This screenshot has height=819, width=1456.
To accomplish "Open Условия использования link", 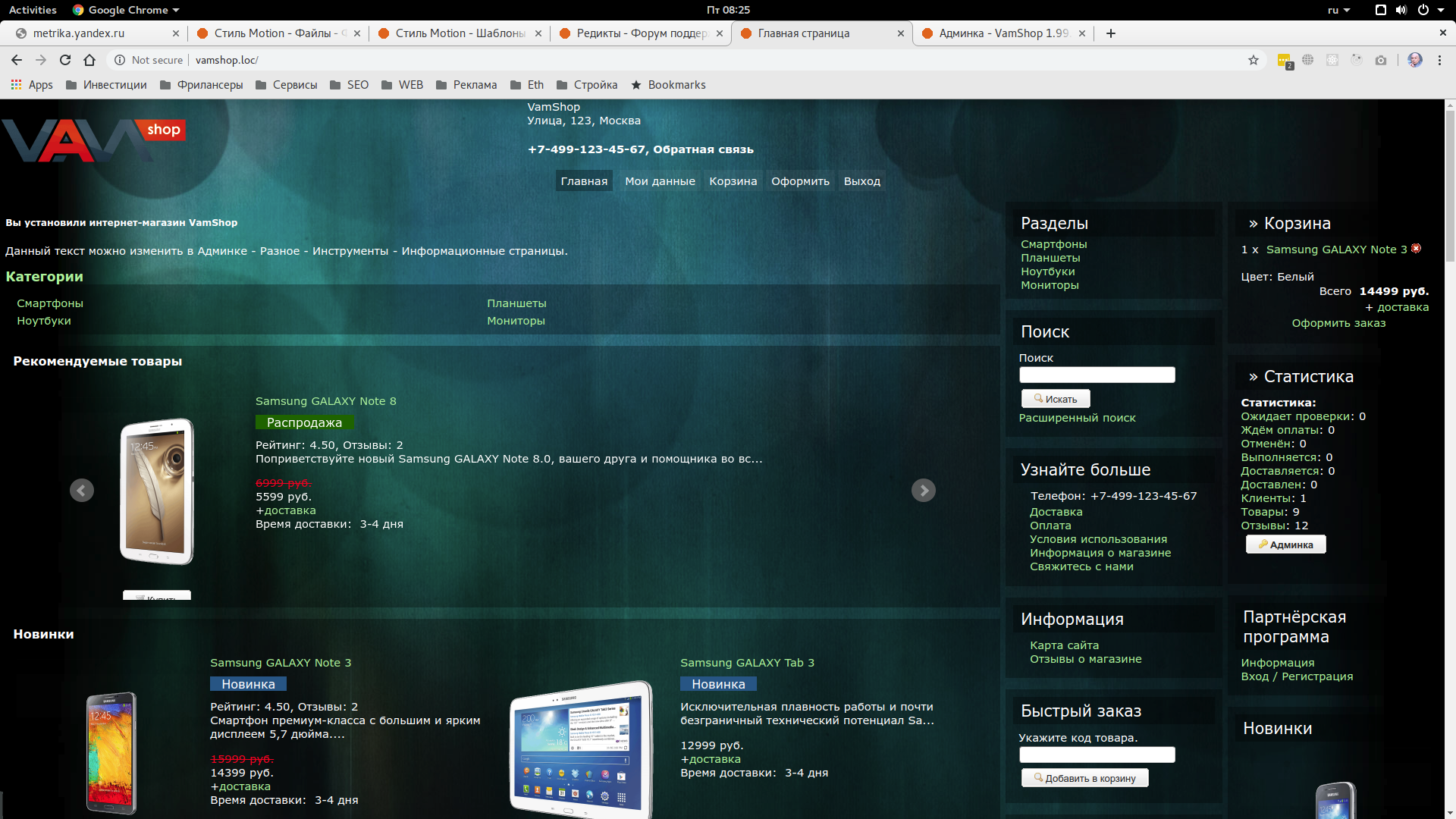I will pos(1098,539).
